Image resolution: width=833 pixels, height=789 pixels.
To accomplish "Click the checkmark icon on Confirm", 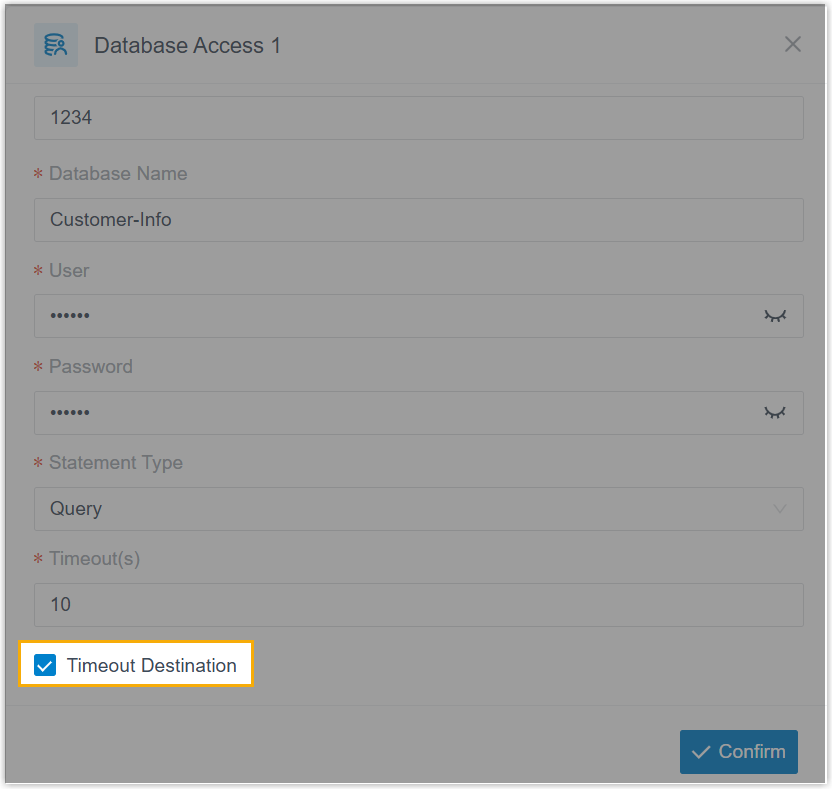I will (x=701, y=752).
